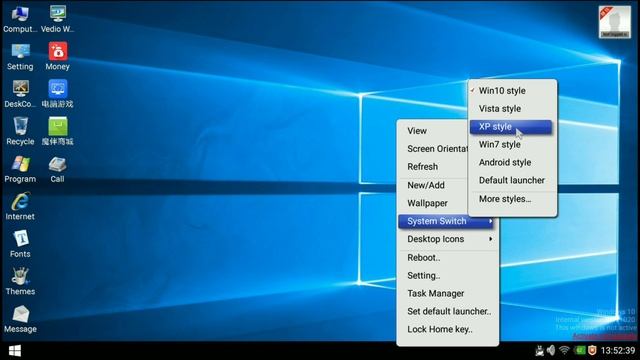The width and height of the screenshot is (640, 360).
Task: Open the Vedio W... desktop icon
Action: pyautogui.click(x=58, y=18)
